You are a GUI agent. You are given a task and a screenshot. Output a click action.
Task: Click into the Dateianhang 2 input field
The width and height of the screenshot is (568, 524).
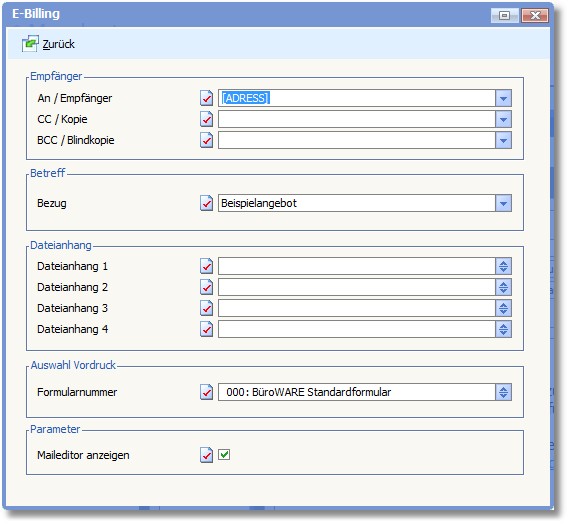(x=356, y=287)
